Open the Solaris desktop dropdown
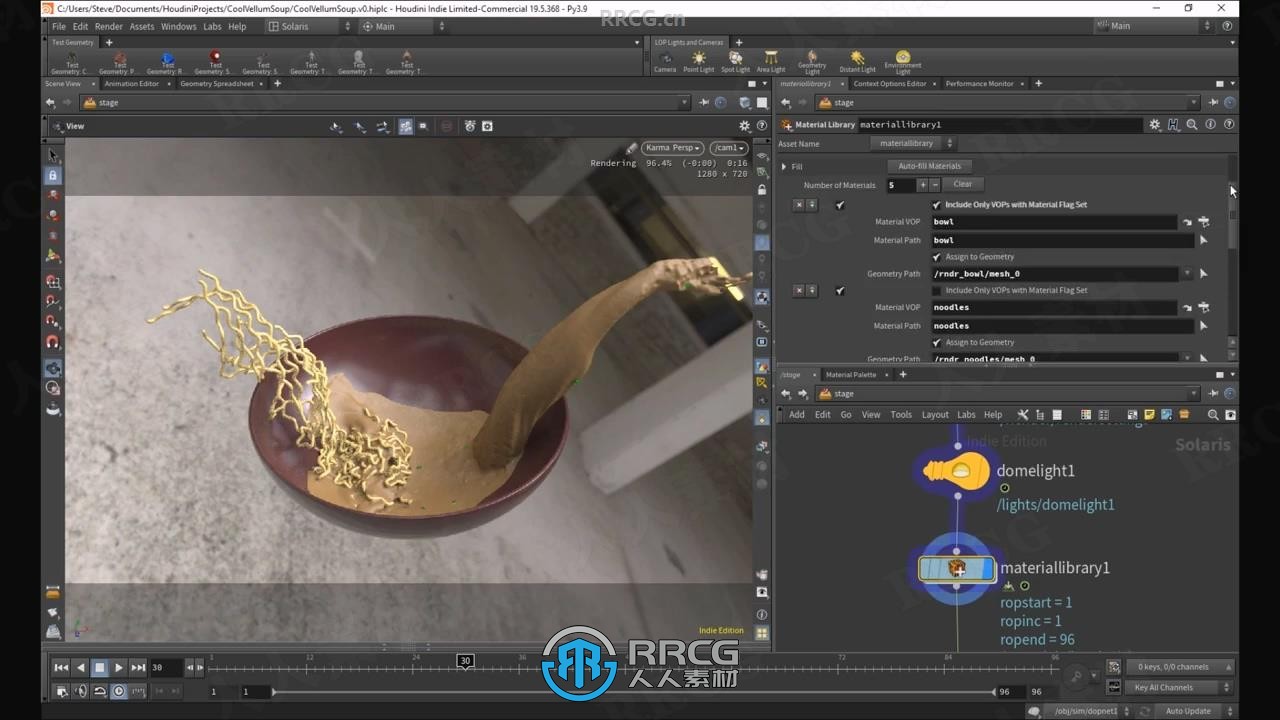The width and height of the screenshot is (1280, 720). (309, 26)
